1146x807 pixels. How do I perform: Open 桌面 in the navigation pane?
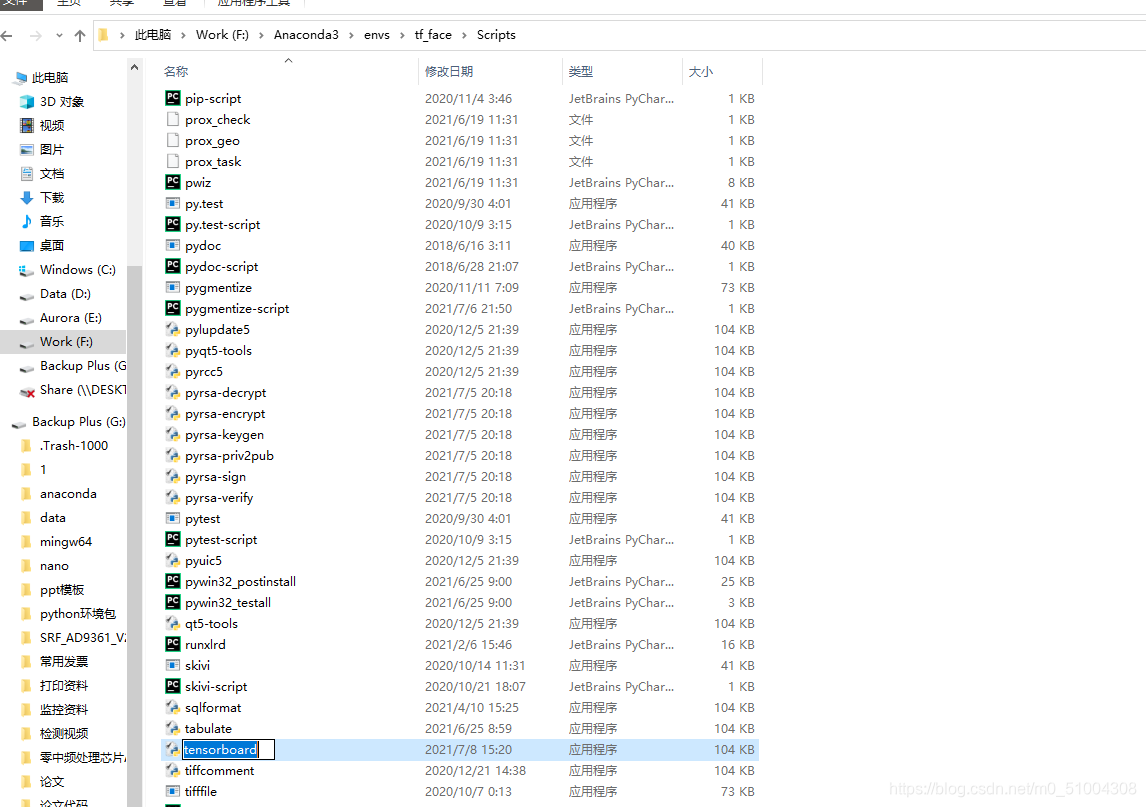(52, 246)
